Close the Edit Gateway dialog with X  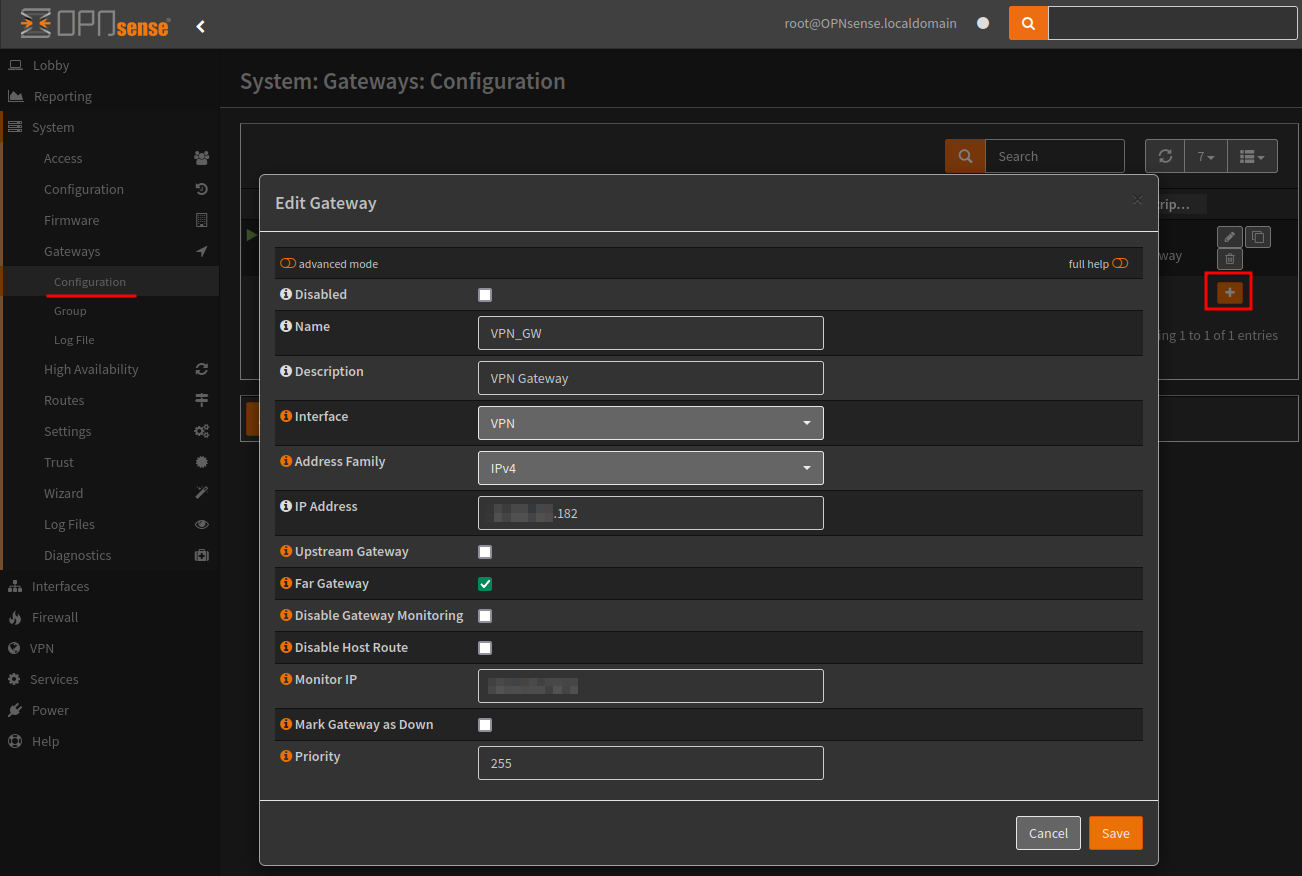(x=1137, y=200)
